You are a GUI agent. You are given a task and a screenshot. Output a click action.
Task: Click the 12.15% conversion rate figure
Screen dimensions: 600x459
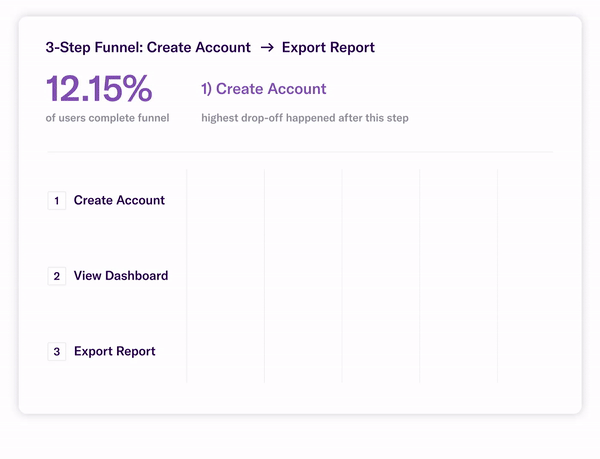pyautogui.click(x=99, y=89)
